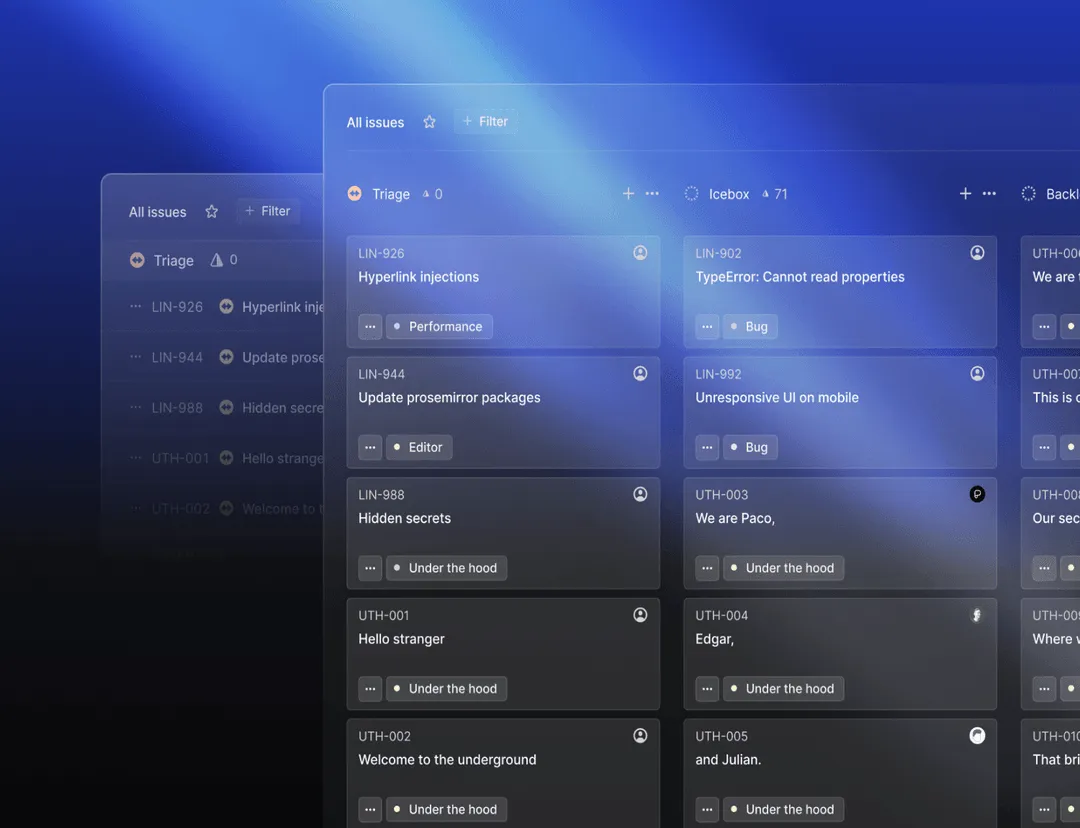Click assignee avatar on LIN-902 card
Screen dimensions: 1080x828
coord(977,253)
